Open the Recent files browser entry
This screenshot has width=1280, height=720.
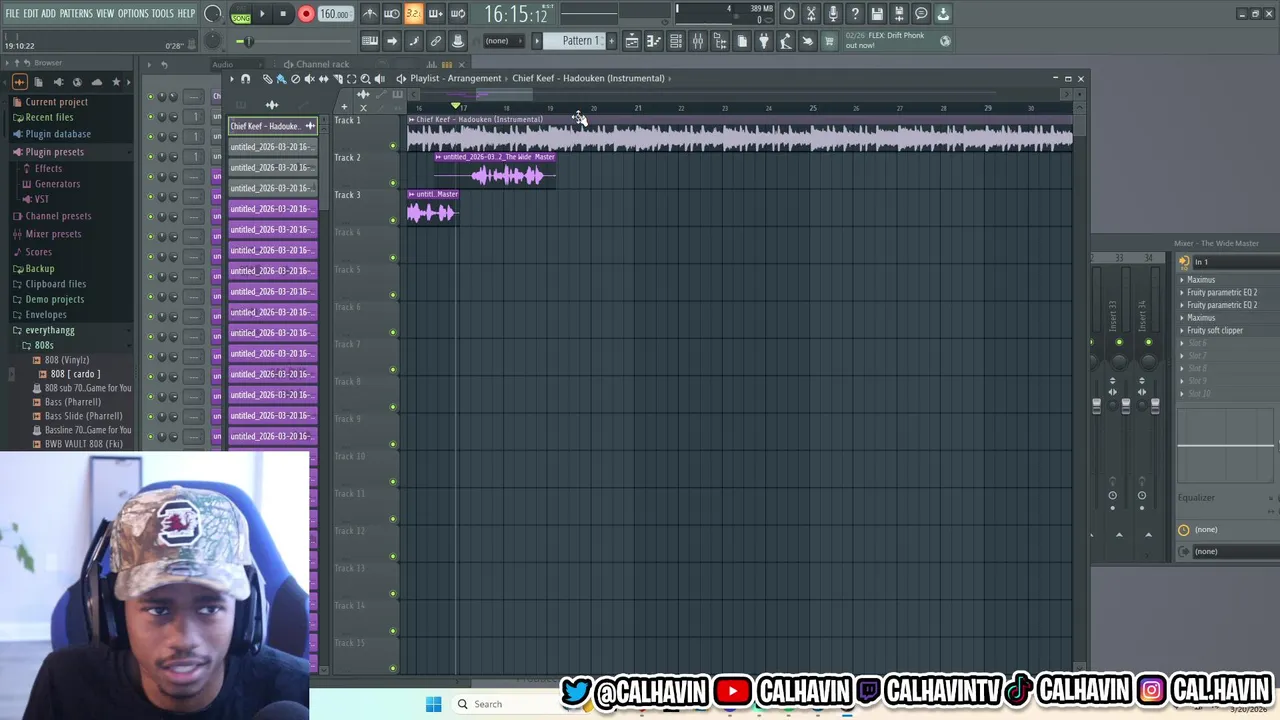coord(49,117)
